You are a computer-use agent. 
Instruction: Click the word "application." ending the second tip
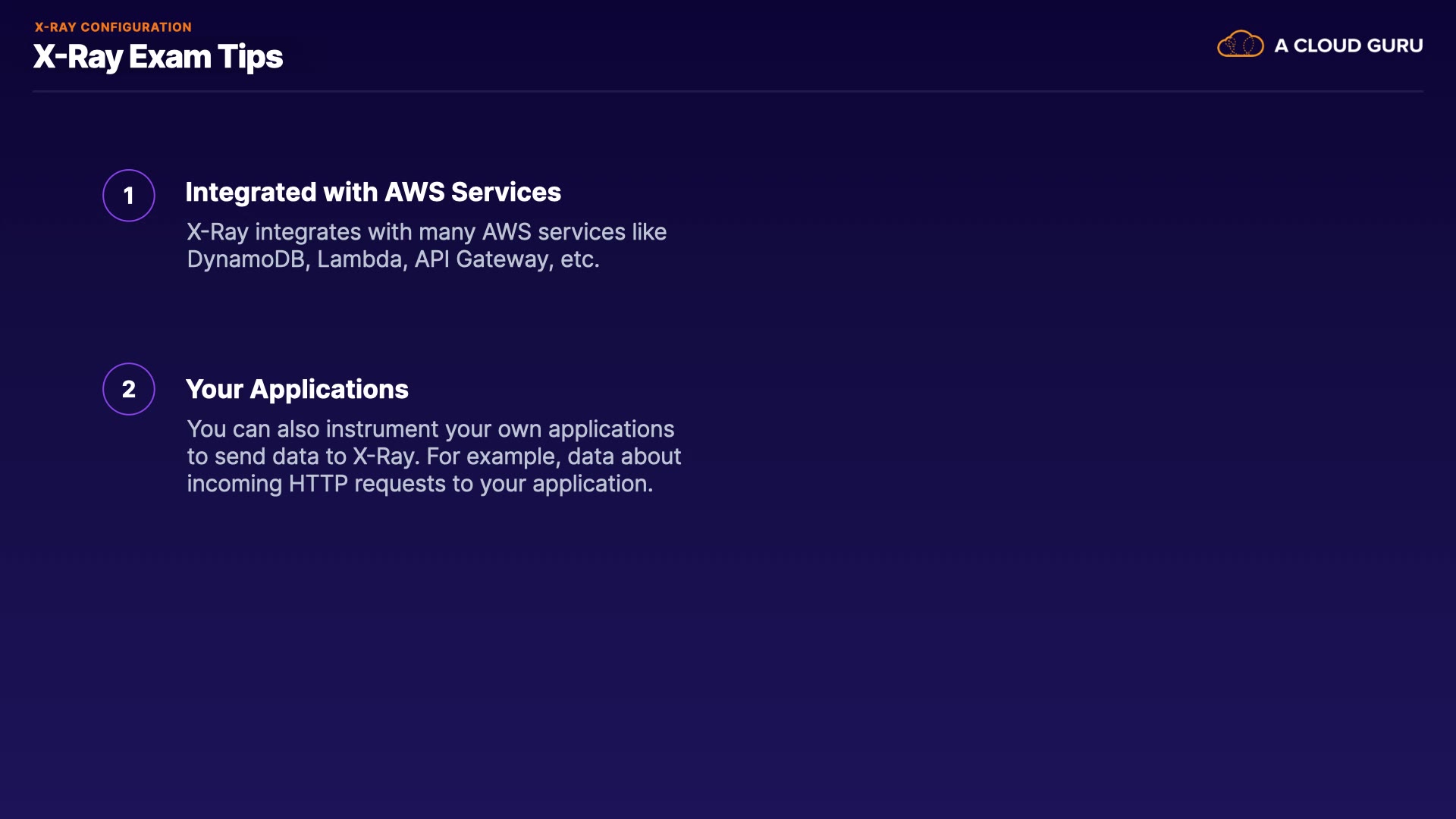[x=592, y=484]
